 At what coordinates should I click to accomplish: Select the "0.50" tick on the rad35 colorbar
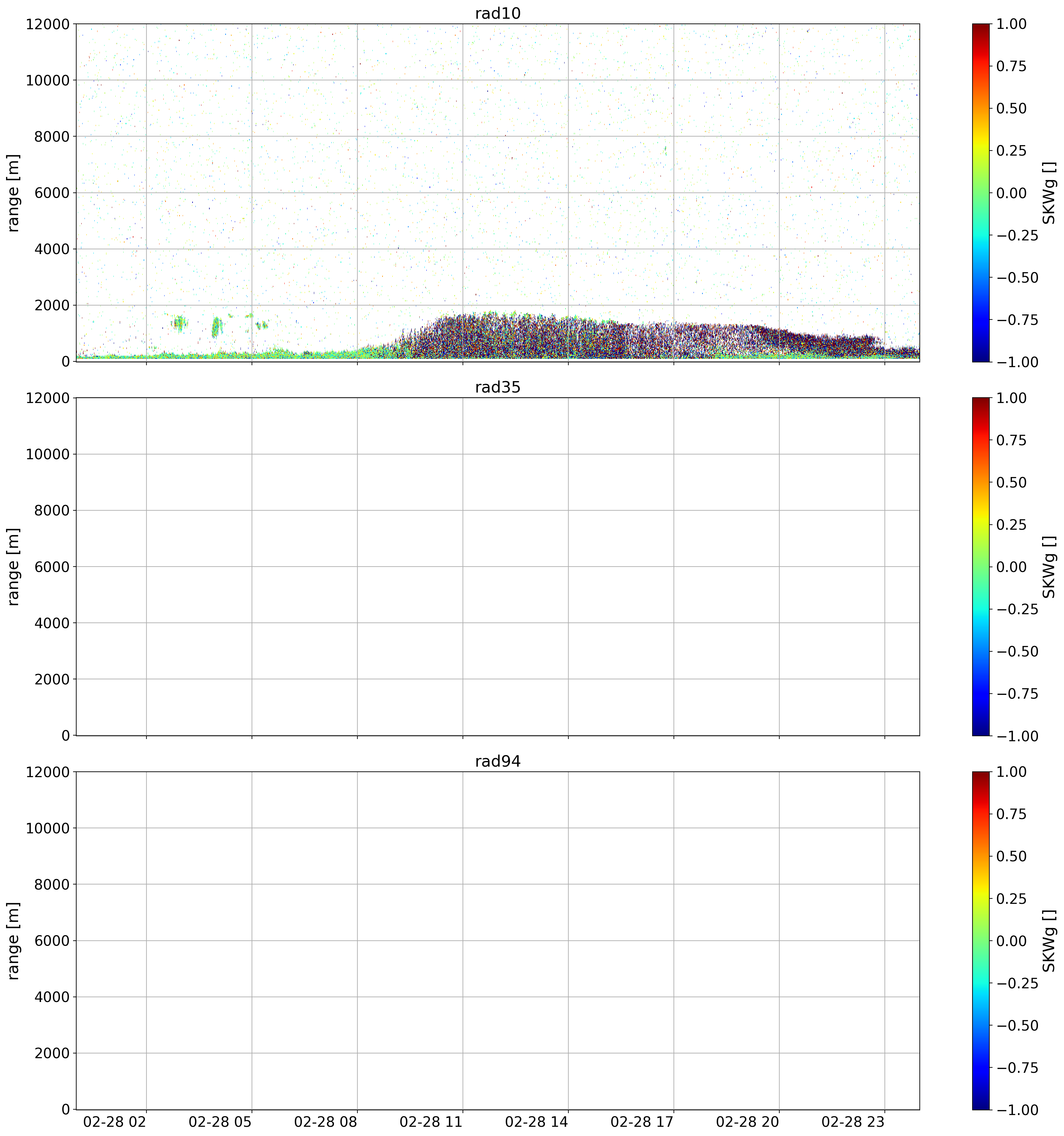(x=1011, y=482)
